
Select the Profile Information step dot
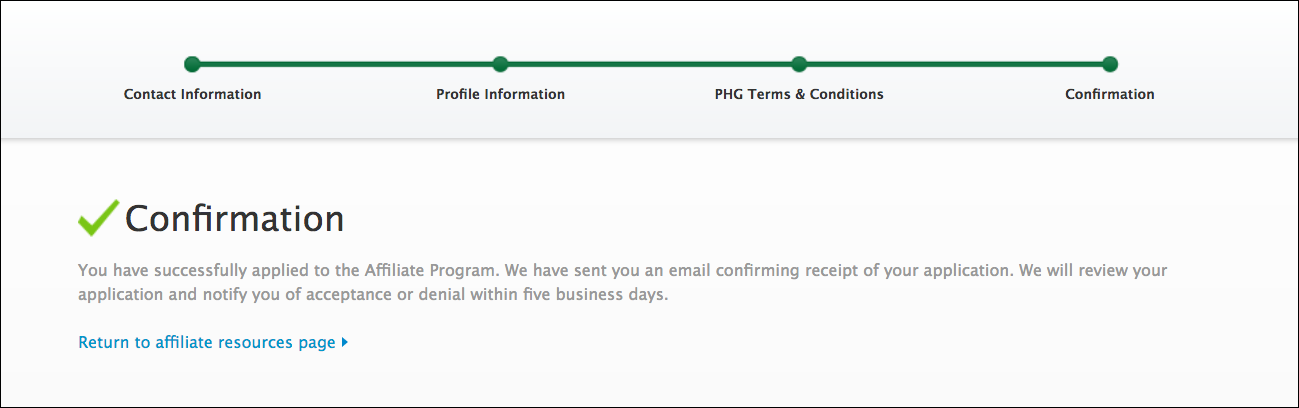click(501, 64)
